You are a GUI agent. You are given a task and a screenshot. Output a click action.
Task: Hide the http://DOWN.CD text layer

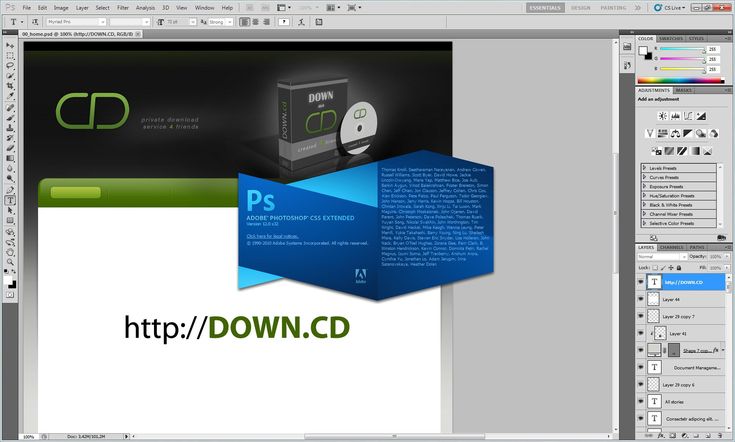point(640,282)
